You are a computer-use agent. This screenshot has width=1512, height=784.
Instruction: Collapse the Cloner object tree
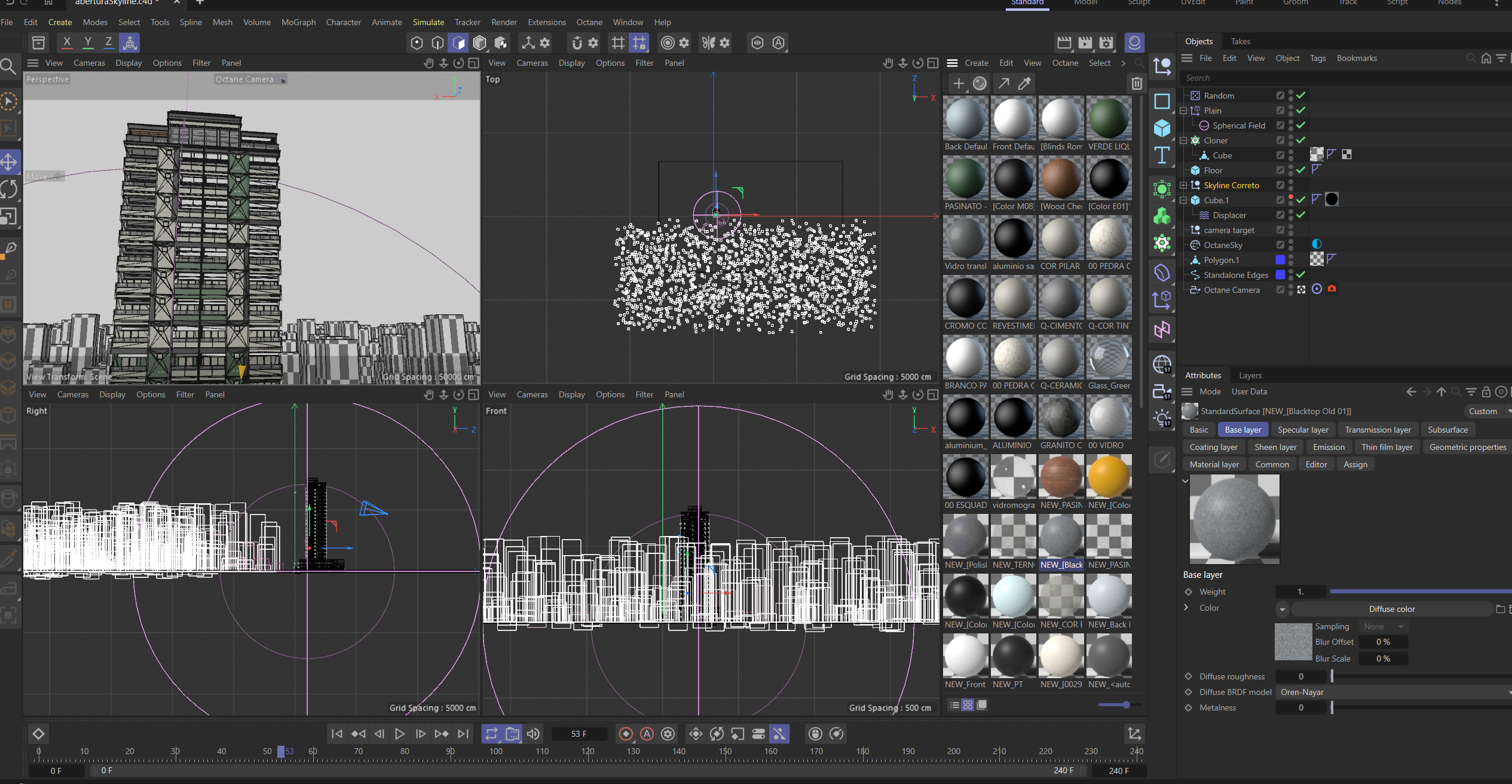[1183, 140]
